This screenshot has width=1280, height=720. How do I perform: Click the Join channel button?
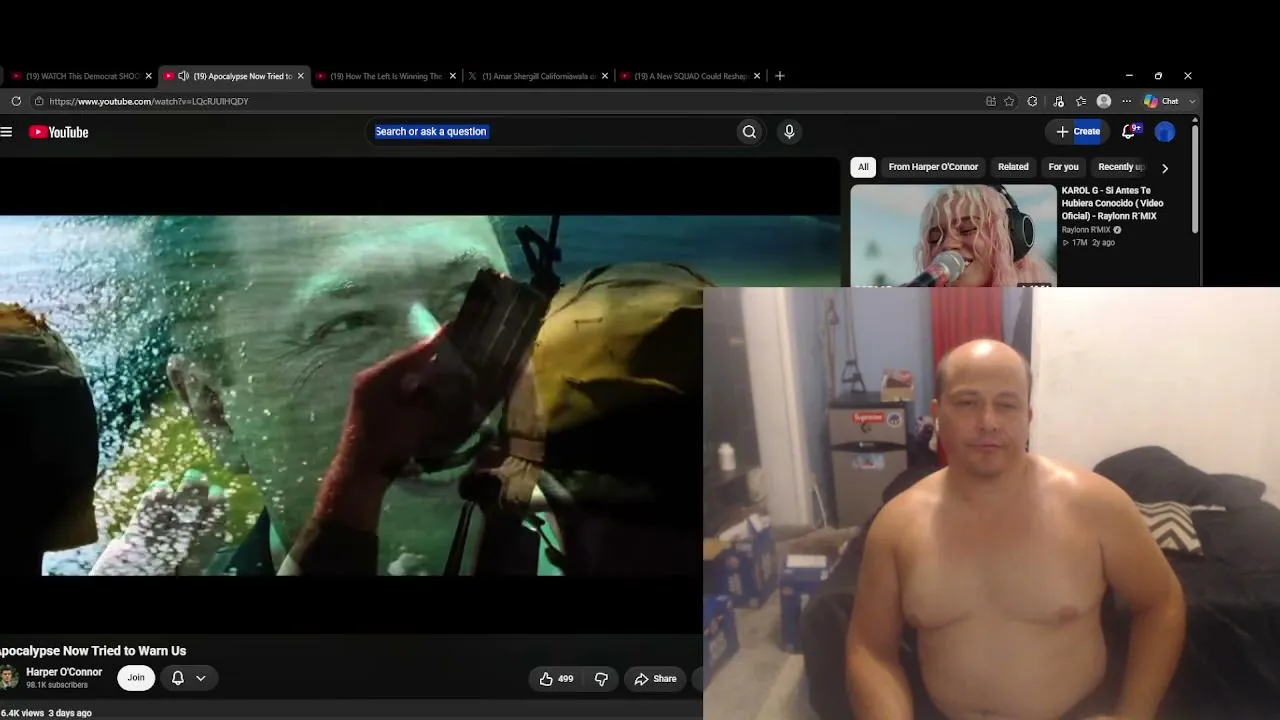[x=136, y=678]
